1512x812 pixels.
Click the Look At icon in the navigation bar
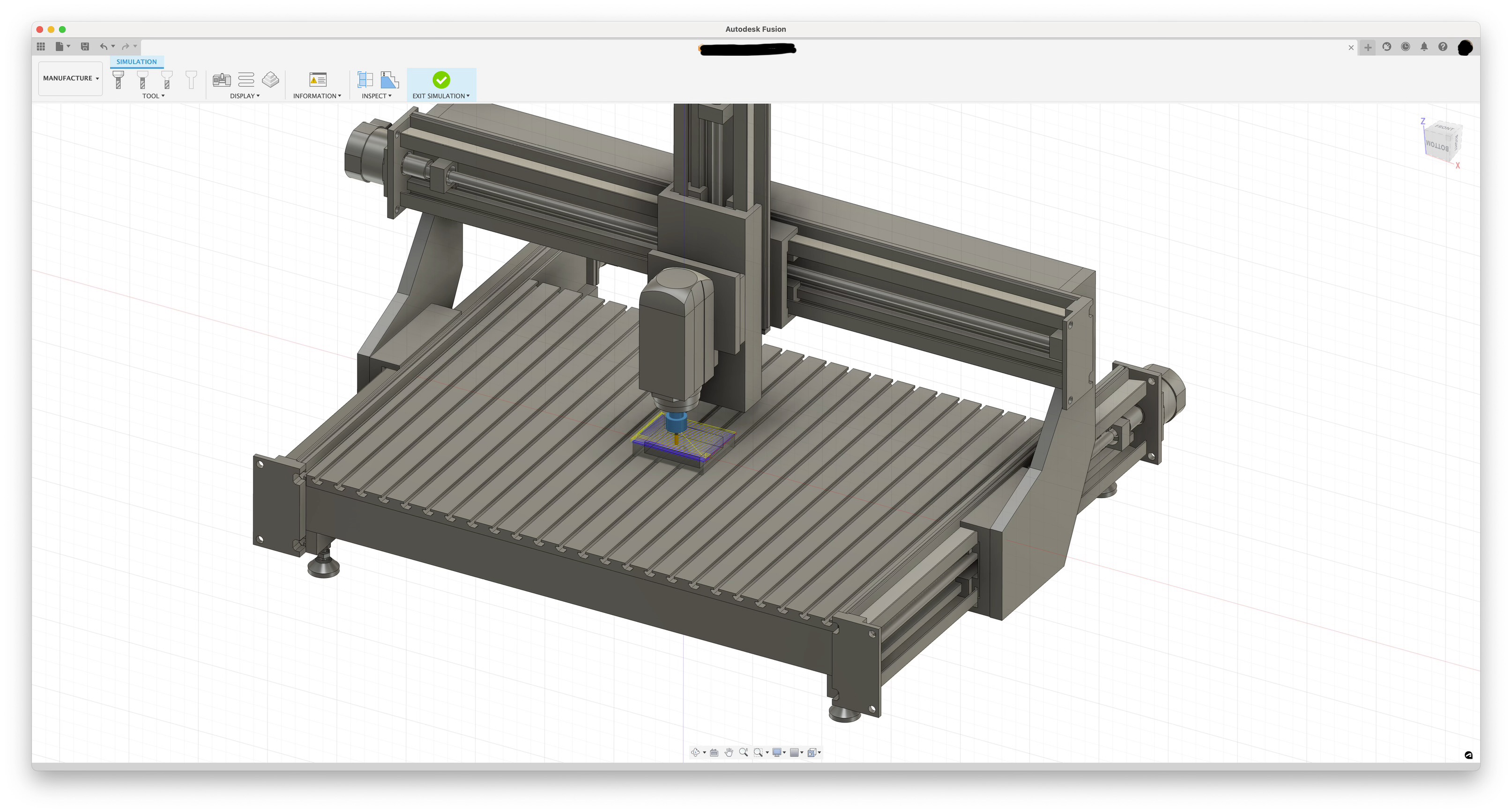(714, 752)
